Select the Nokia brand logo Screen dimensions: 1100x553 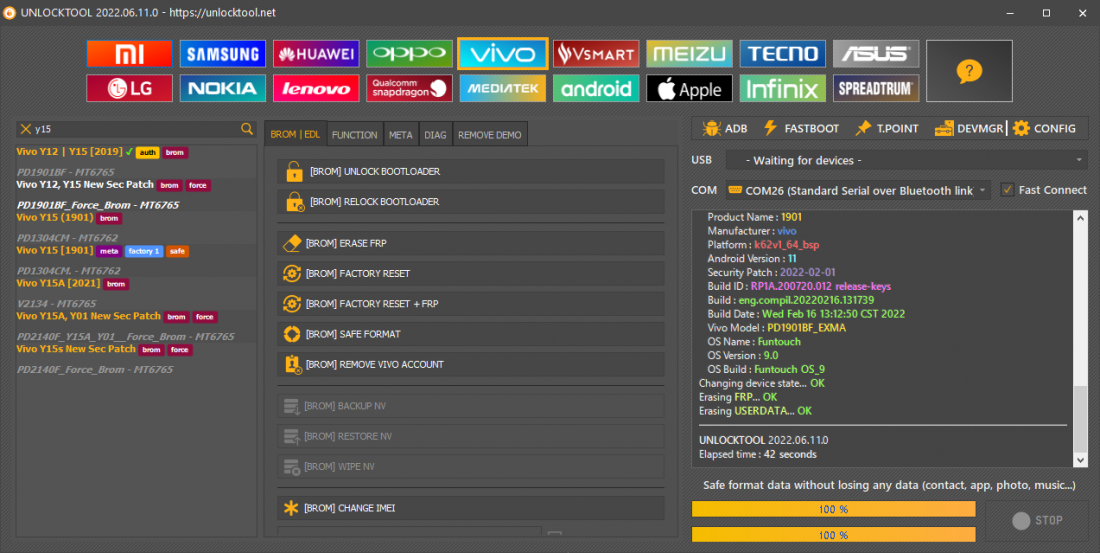[x=222, y=88]
